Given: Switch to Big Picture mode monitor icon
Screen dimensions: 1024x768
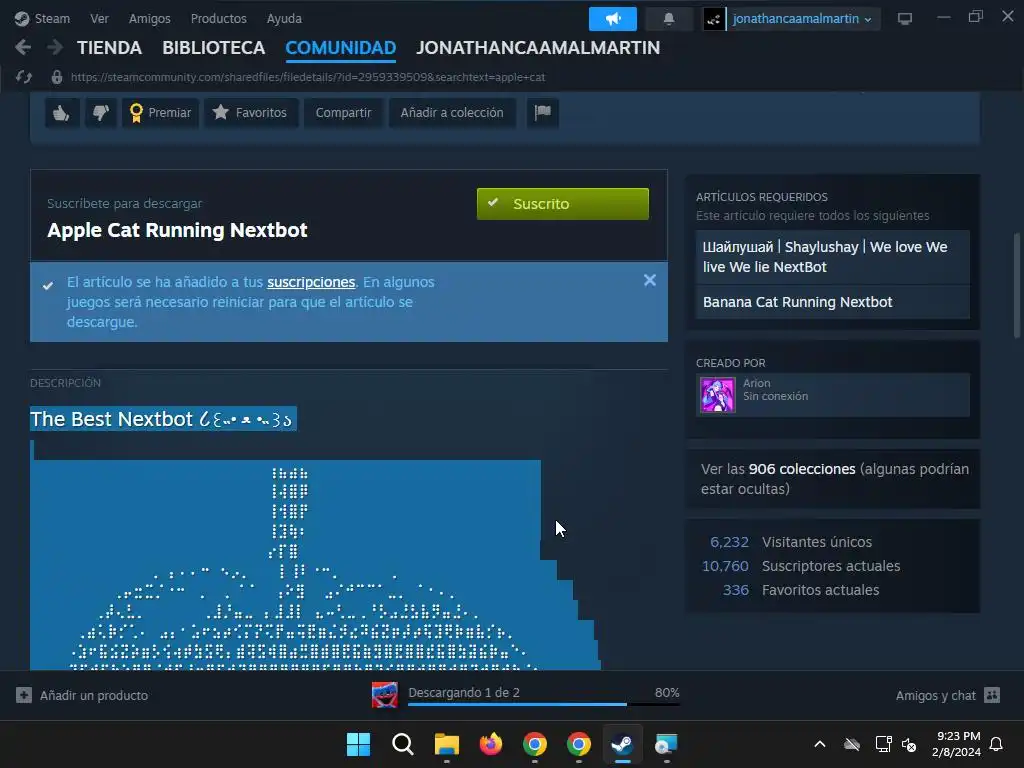Looking at the screenshot, I should pyautogui.click(x=904, y=19).
